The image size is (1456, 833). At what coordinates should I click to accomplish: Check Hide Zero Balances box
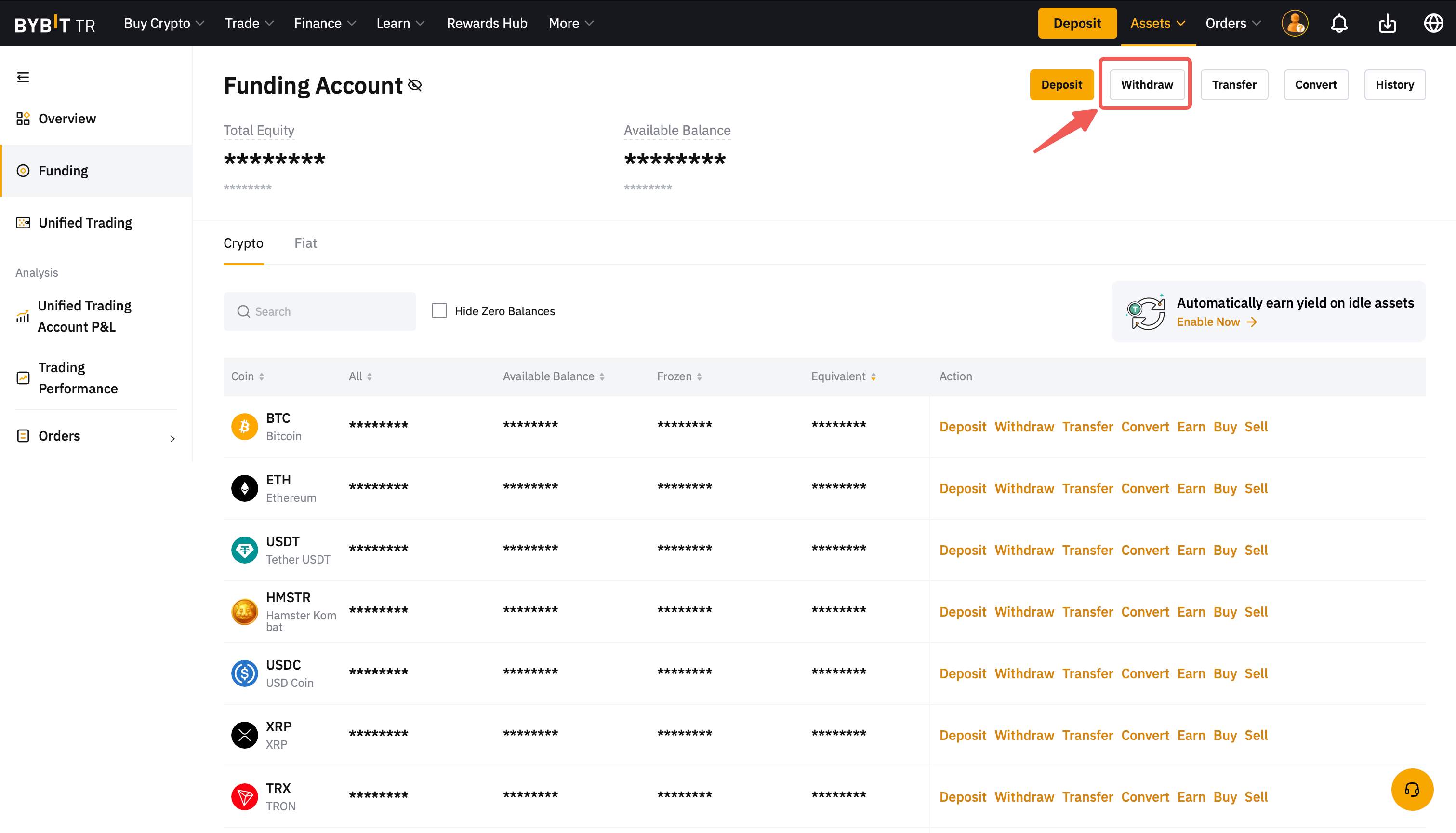[x=439, y=310]
